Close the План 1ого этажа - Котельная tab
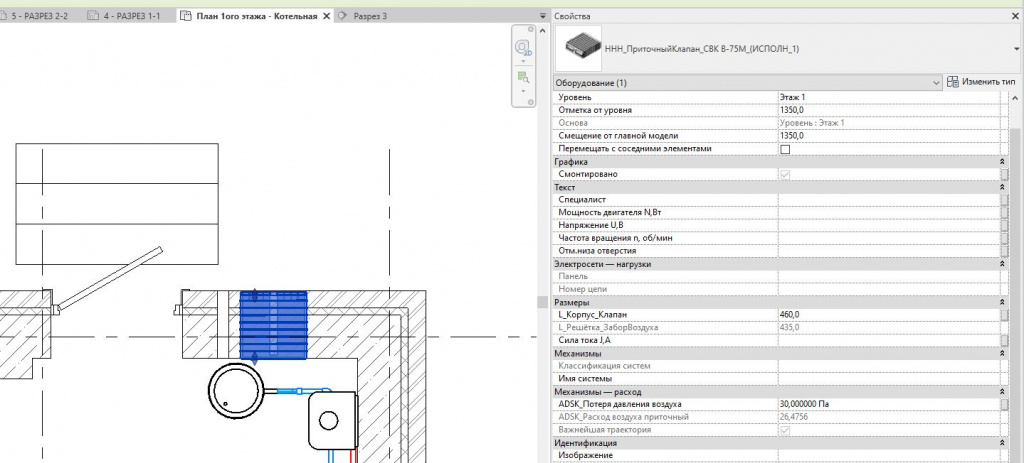The image size is (1024, 463). (327, 16)
